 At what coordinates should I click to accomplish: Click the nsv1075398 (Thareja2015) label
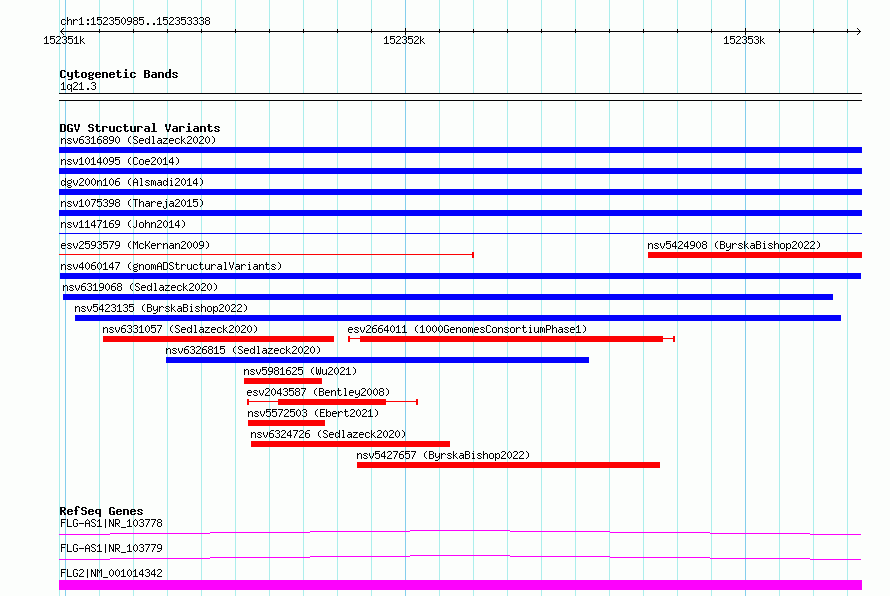132,203
